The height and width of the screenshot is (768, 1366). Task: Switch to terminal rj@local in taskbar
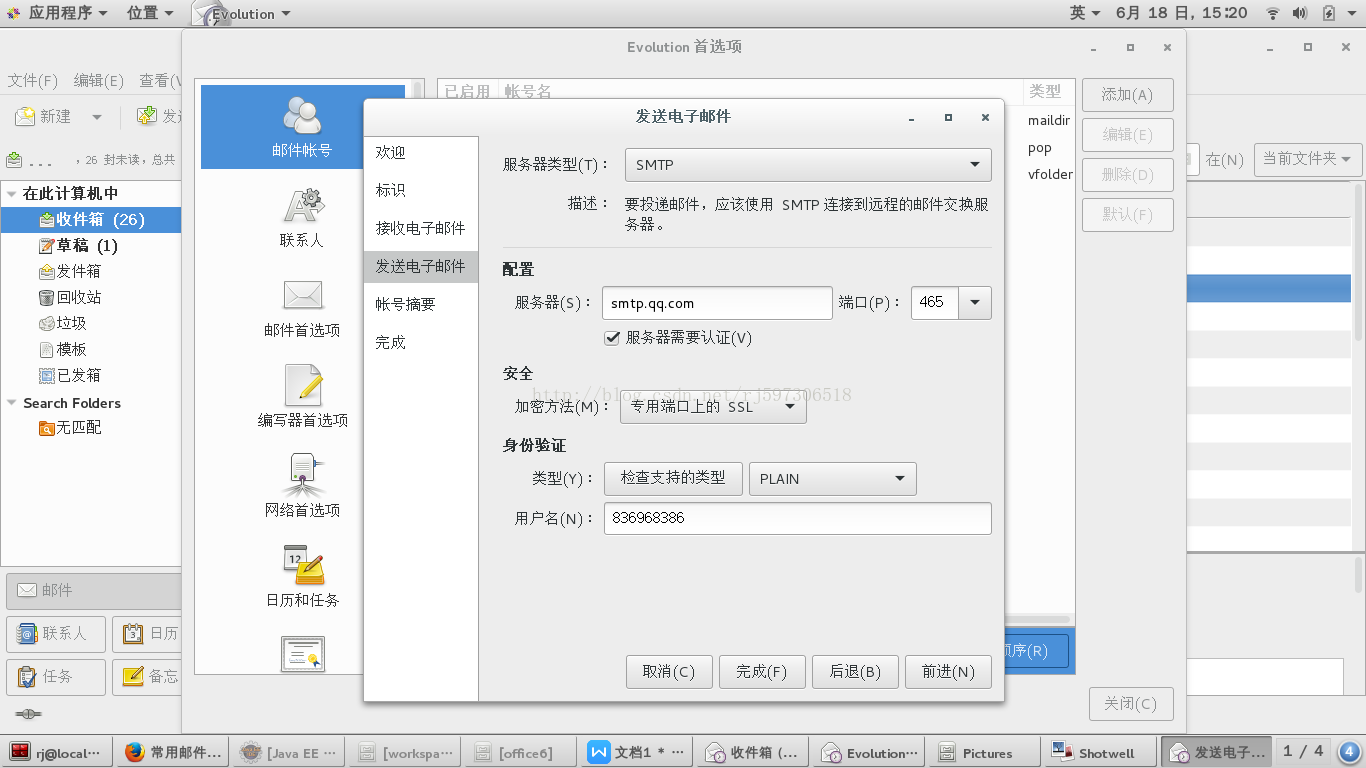pyautogui.click(x=58, y=753)
